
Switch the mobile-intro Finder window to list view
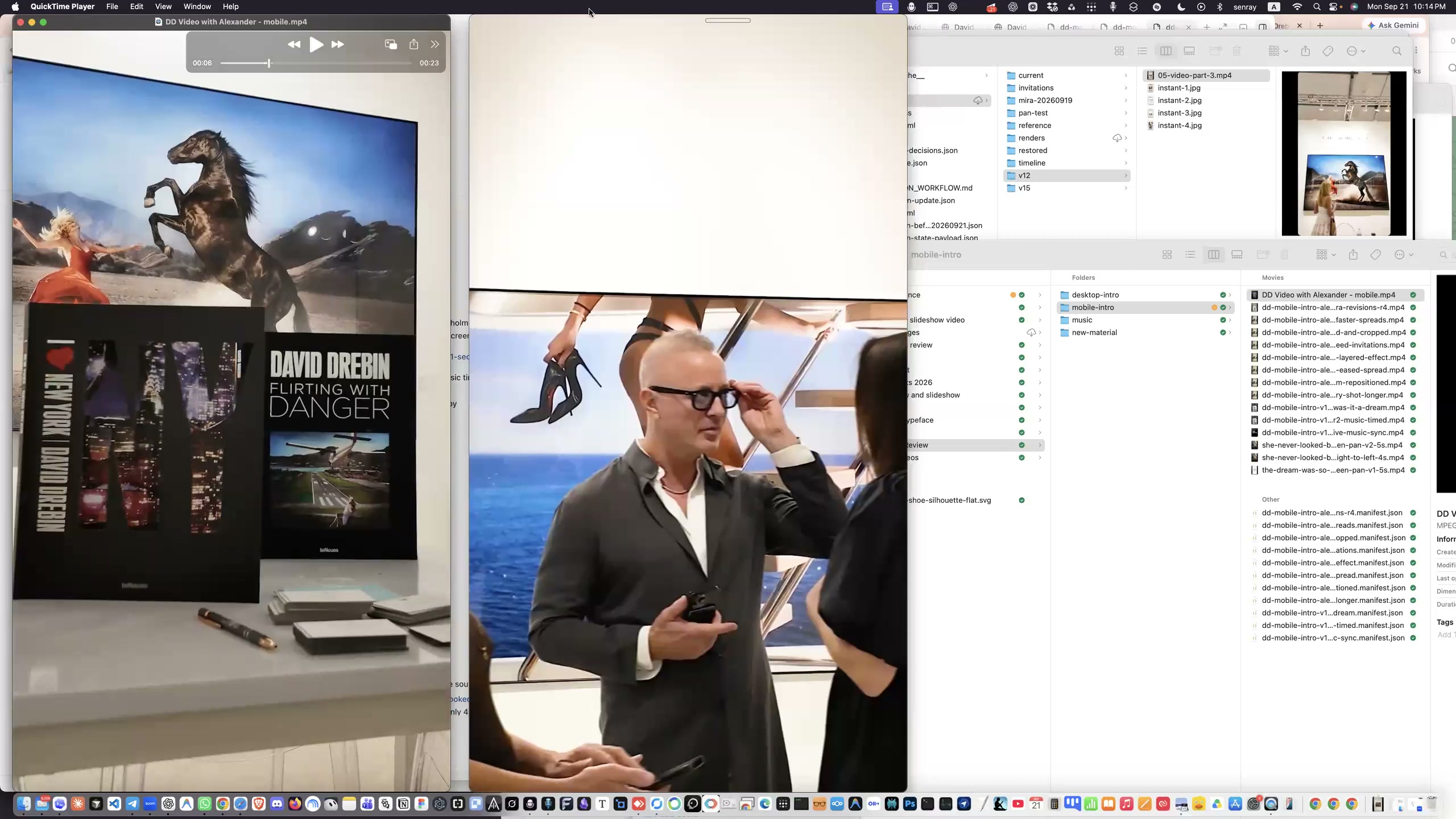(x=1190, y=255)
